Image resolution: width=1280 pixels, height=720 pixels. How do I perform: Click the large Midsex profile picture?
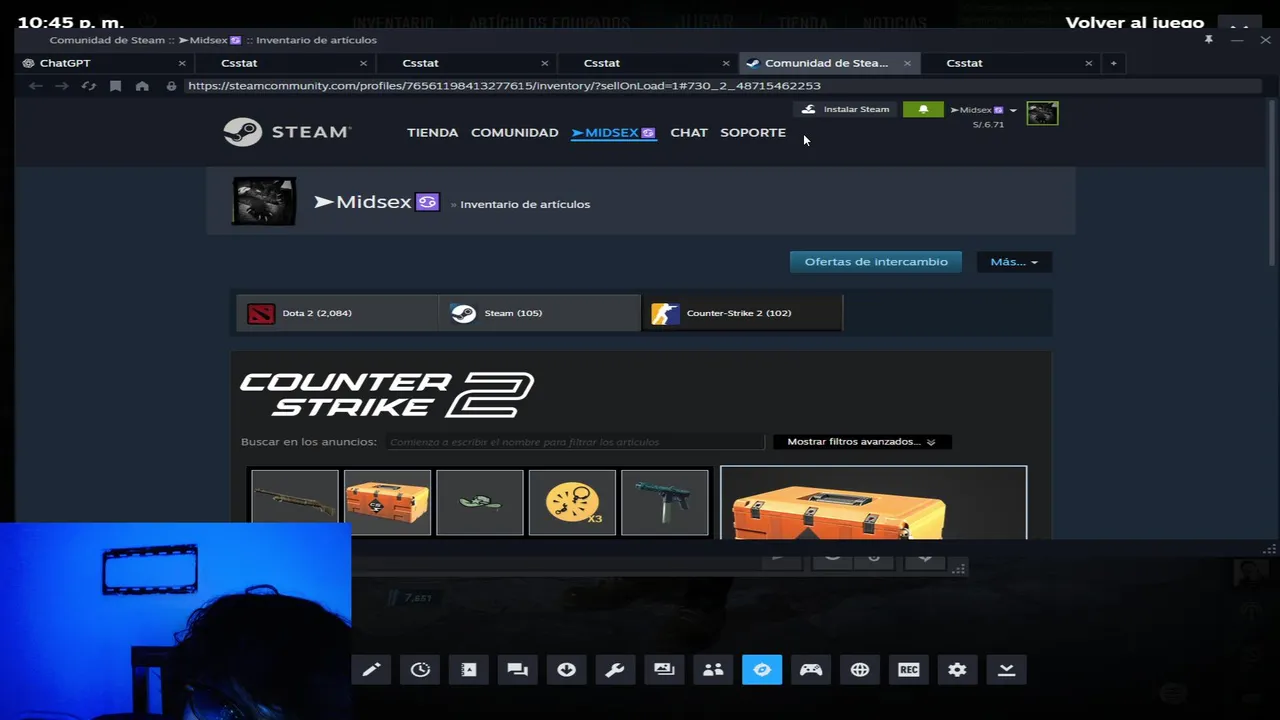[264, 201]
